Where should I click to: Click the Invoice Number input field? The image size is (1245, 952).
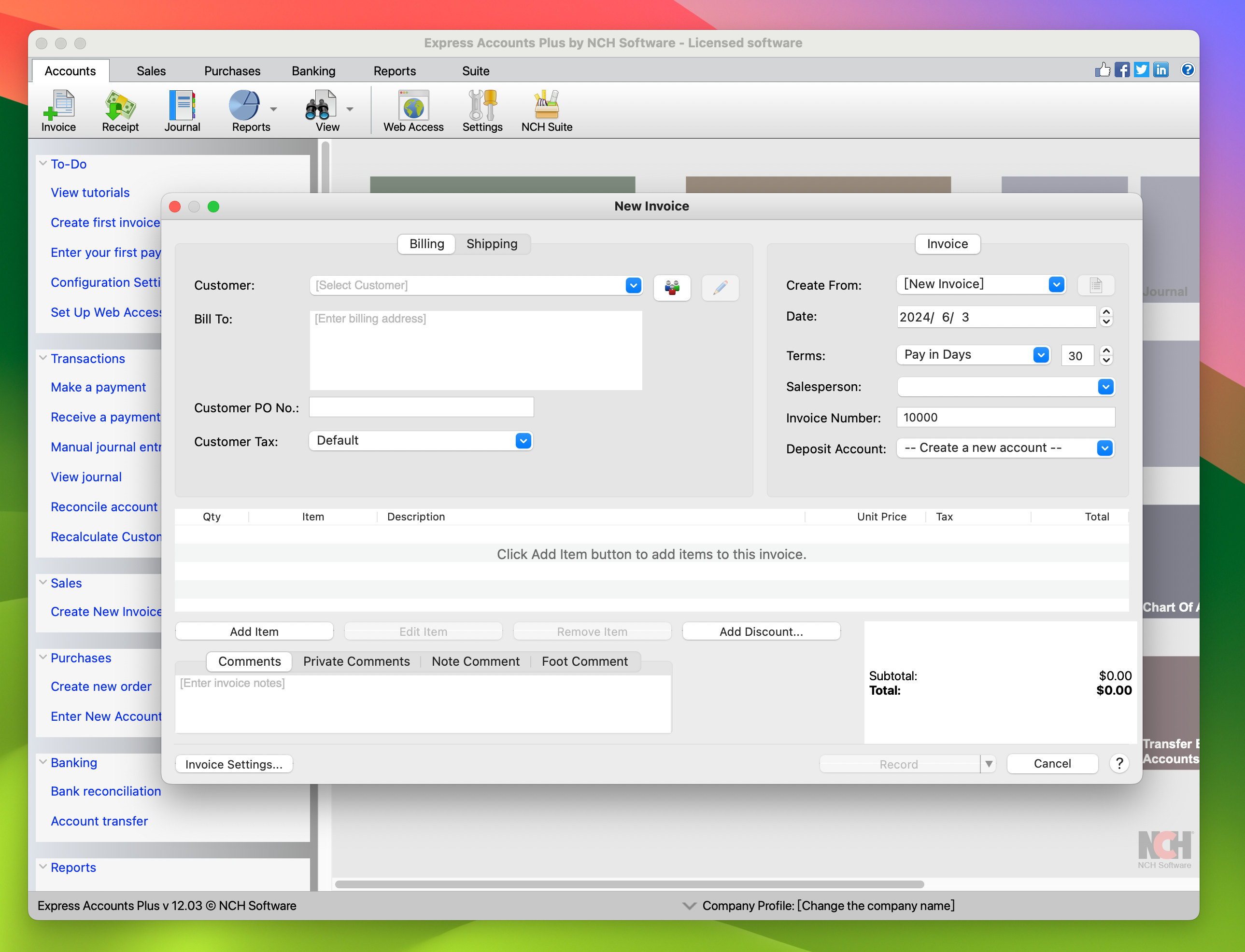pos(1004,417)
